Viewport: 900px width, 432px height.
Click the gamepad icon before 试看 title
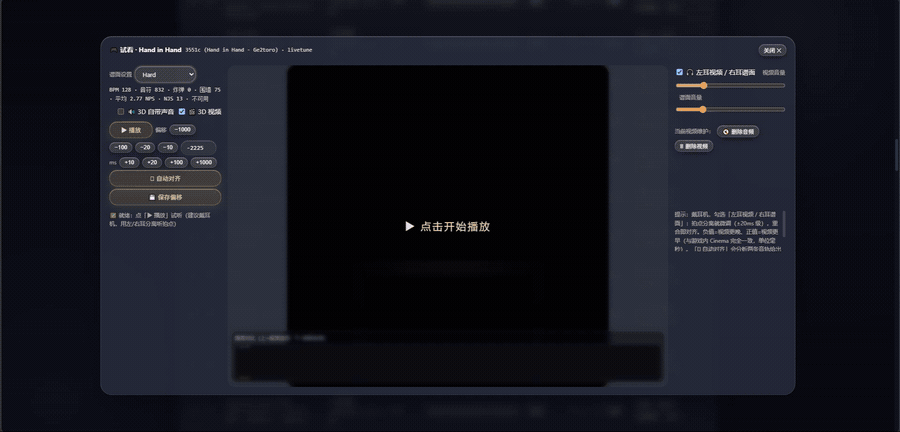pos(114,50)
